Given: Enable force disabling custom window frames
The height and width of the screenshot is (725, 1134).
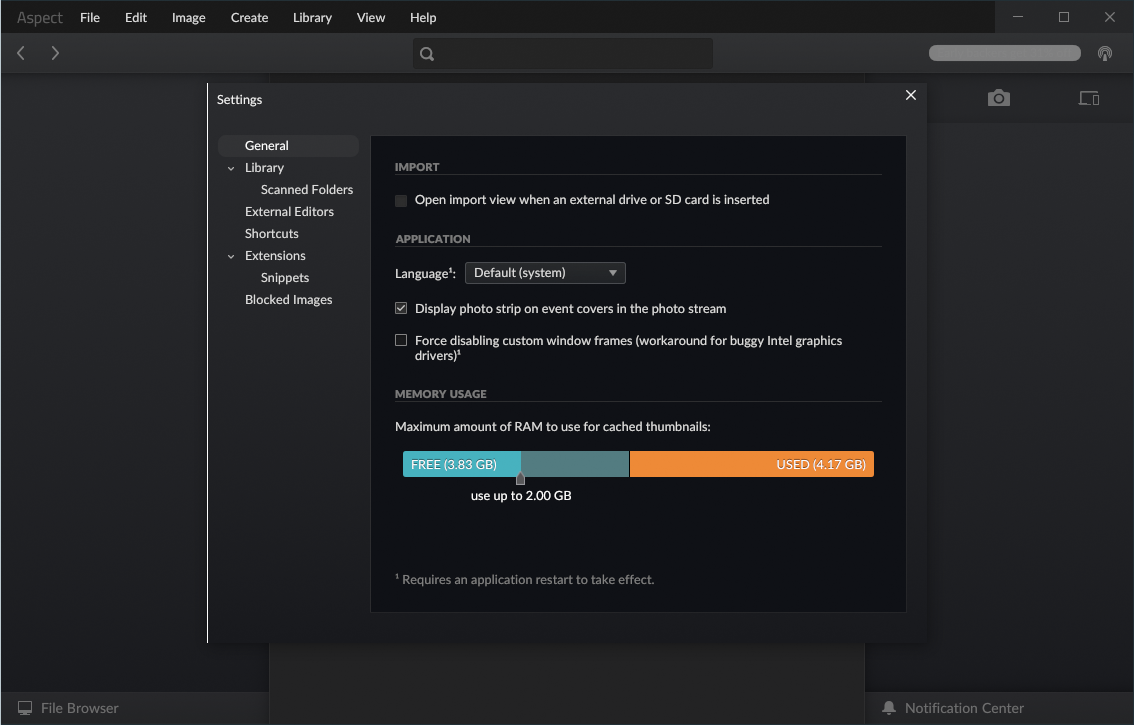Looking at the screenshot, I should (401, 341).
